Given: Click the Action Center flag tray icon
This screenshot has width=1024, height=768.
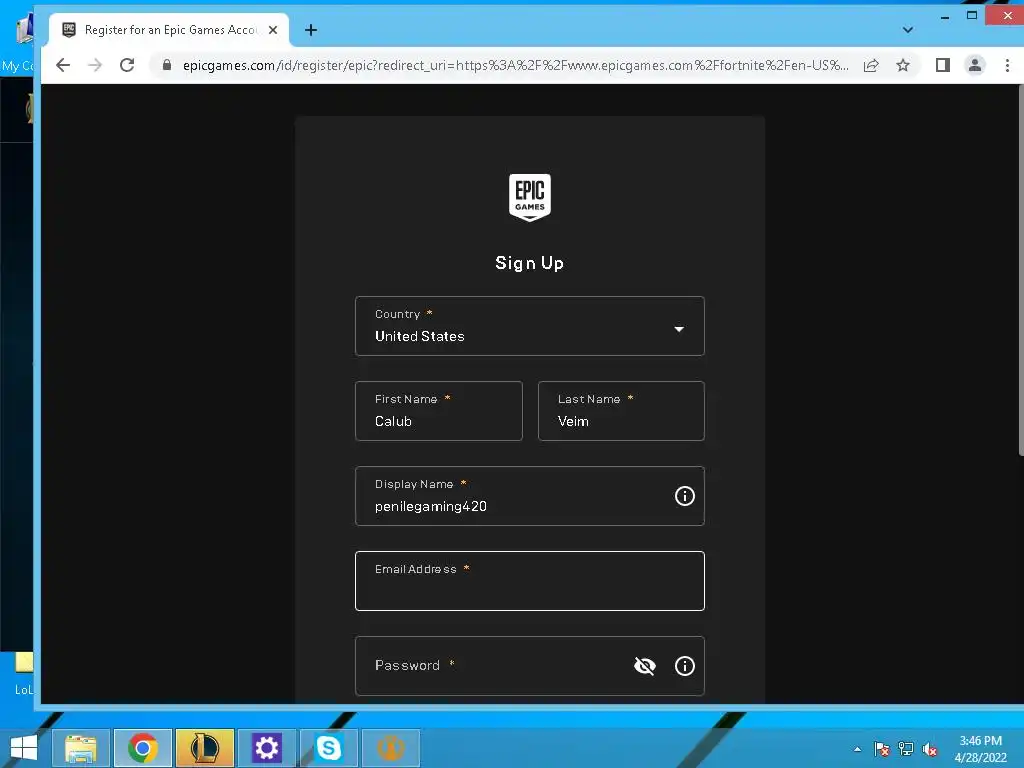Looking at the screenshot, I should click(x=882, y=749).
